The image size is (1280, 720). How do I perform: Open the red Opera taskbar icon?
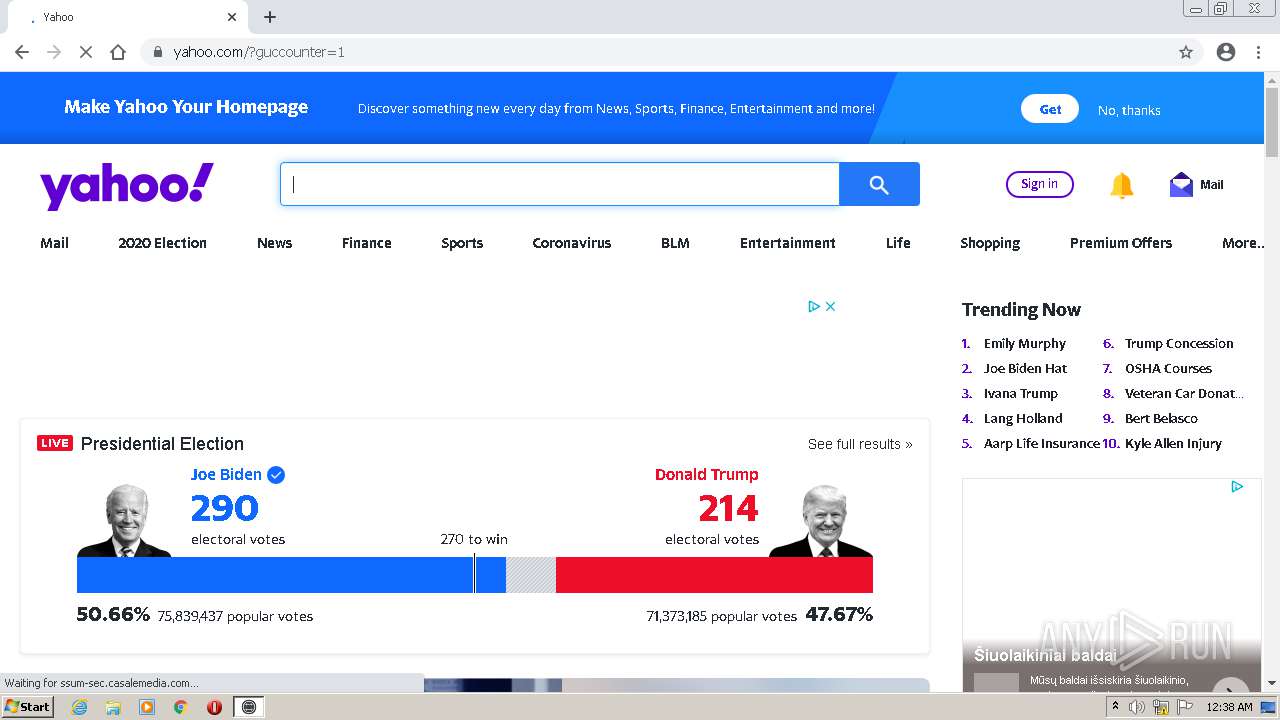pos(214,707)
